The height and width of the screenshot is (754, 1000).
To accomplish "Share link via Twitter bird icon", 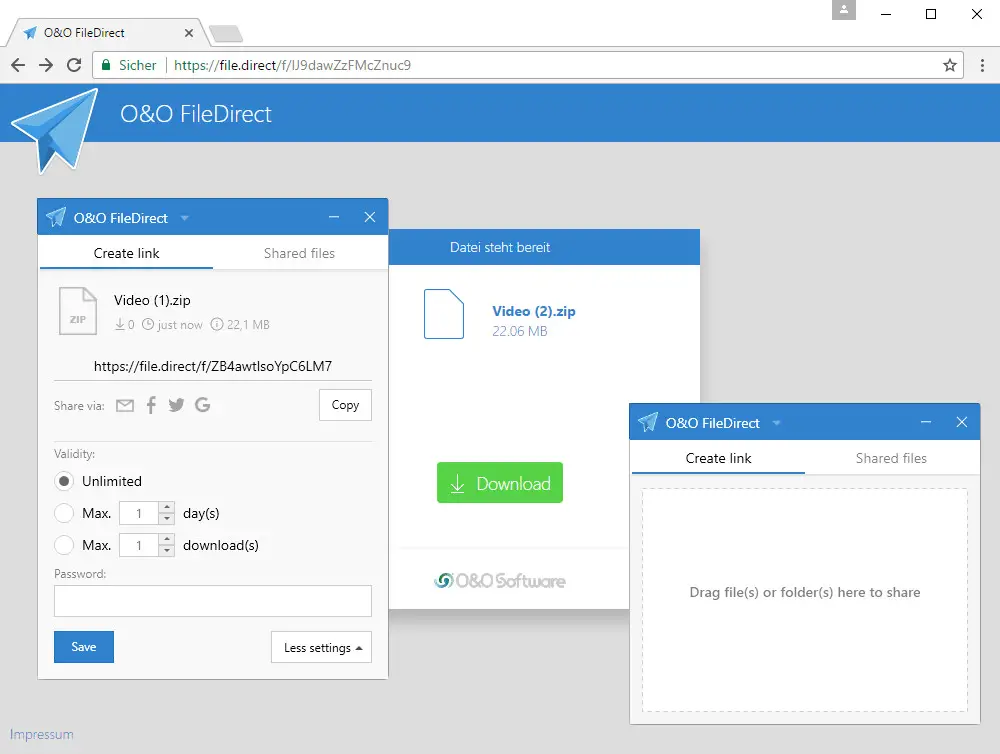I will point(177,405).
